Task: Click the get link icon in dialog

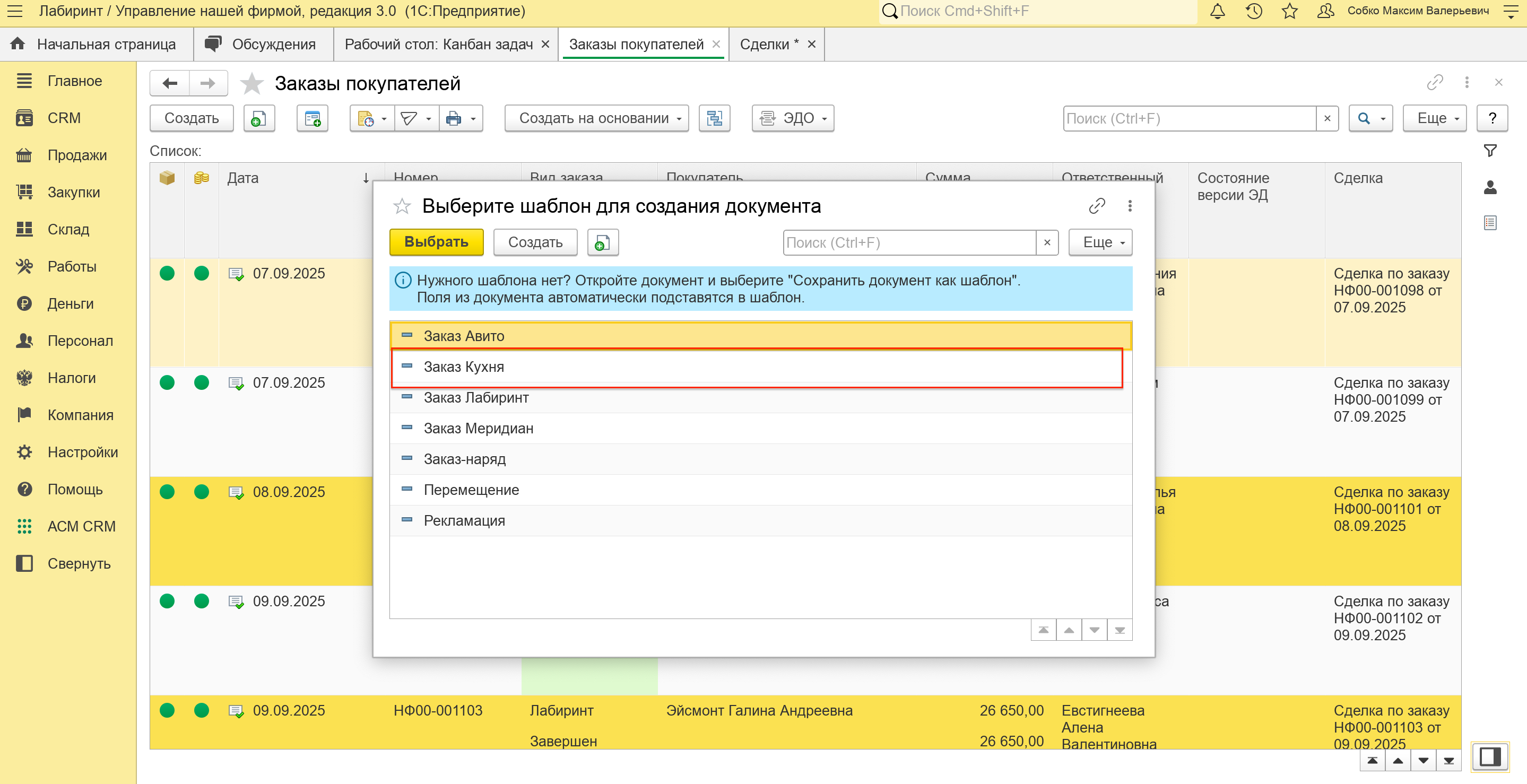Action: pos(1097,206)
